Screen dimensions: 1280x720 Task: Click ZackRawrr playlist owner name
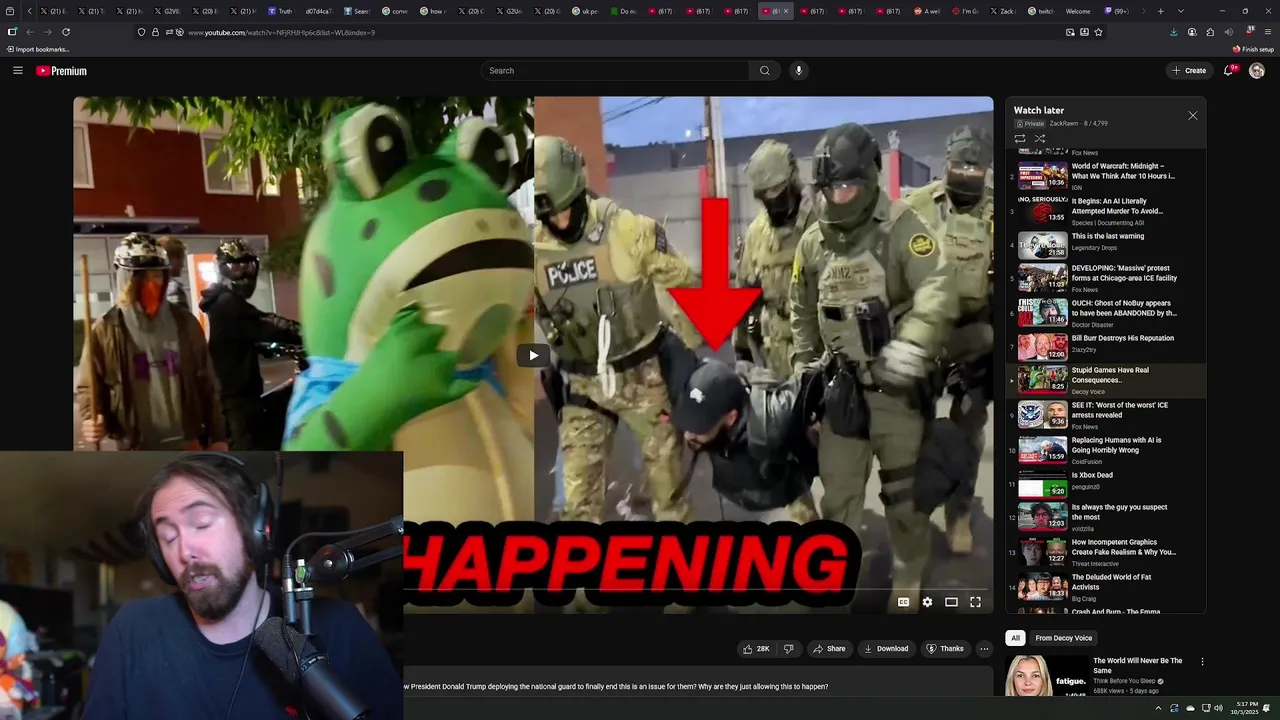(1063, 123)
